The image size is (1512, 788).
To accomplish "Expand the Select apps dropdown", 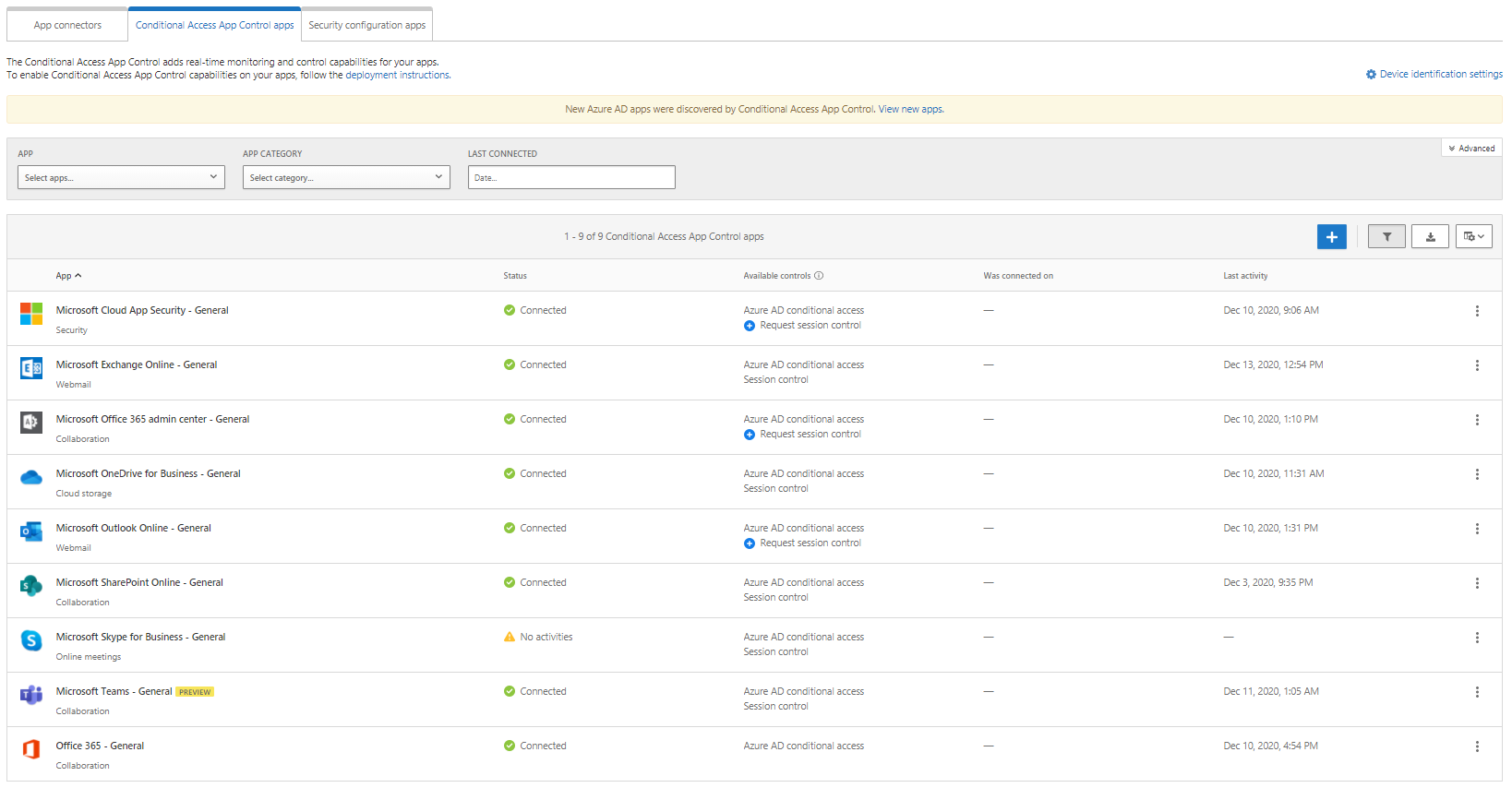I will pyautogui.click(x=121, y=177).
